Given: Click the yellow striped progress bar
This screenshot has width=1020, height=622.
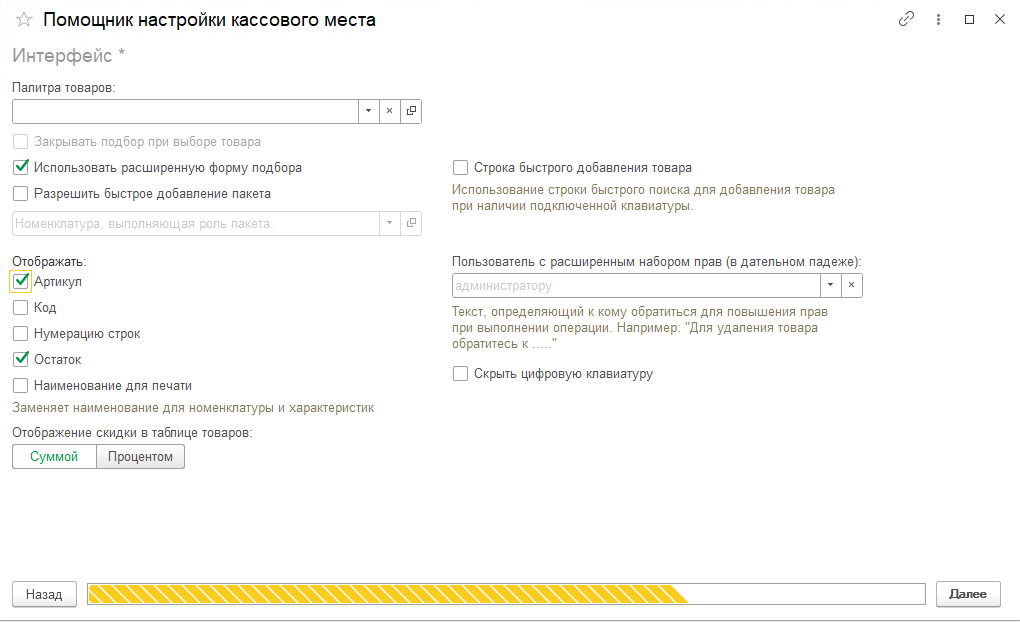Looking at the screenshot, I should pyautogui.click(x=506, y=594).
